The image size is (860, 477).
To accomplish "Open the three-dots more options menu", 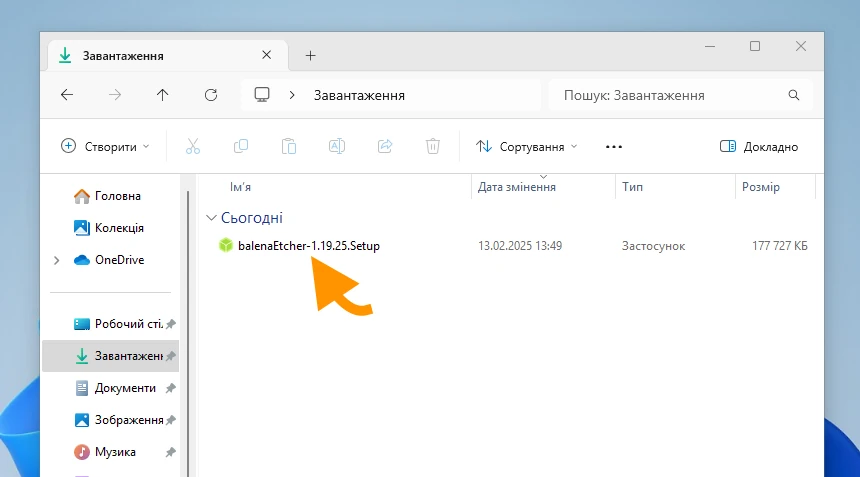I will point(614,147).
